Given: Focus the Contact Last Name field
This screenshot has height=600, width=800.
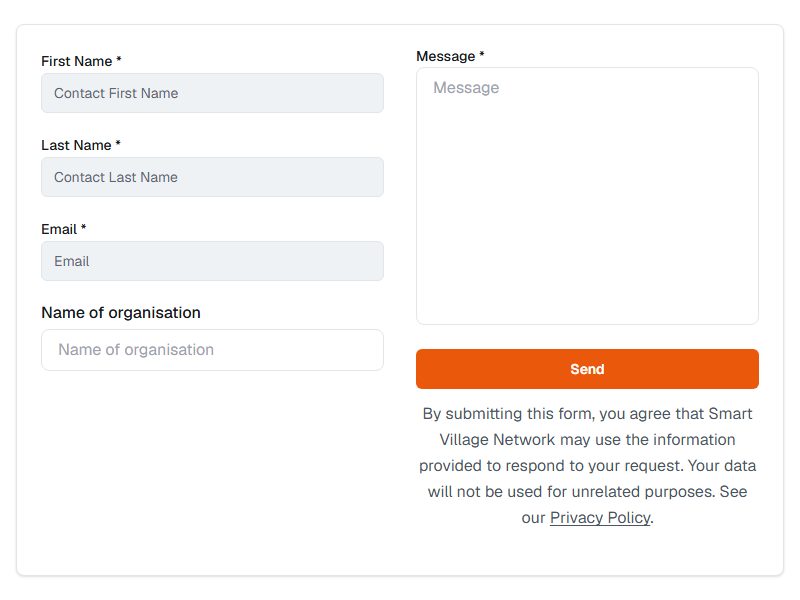Looking at the screenshot, I should pos(212,177).
